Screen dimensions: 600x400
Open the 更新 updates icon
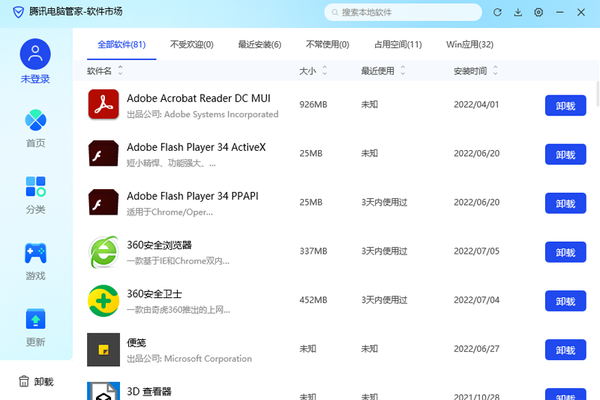pos(36,320)
